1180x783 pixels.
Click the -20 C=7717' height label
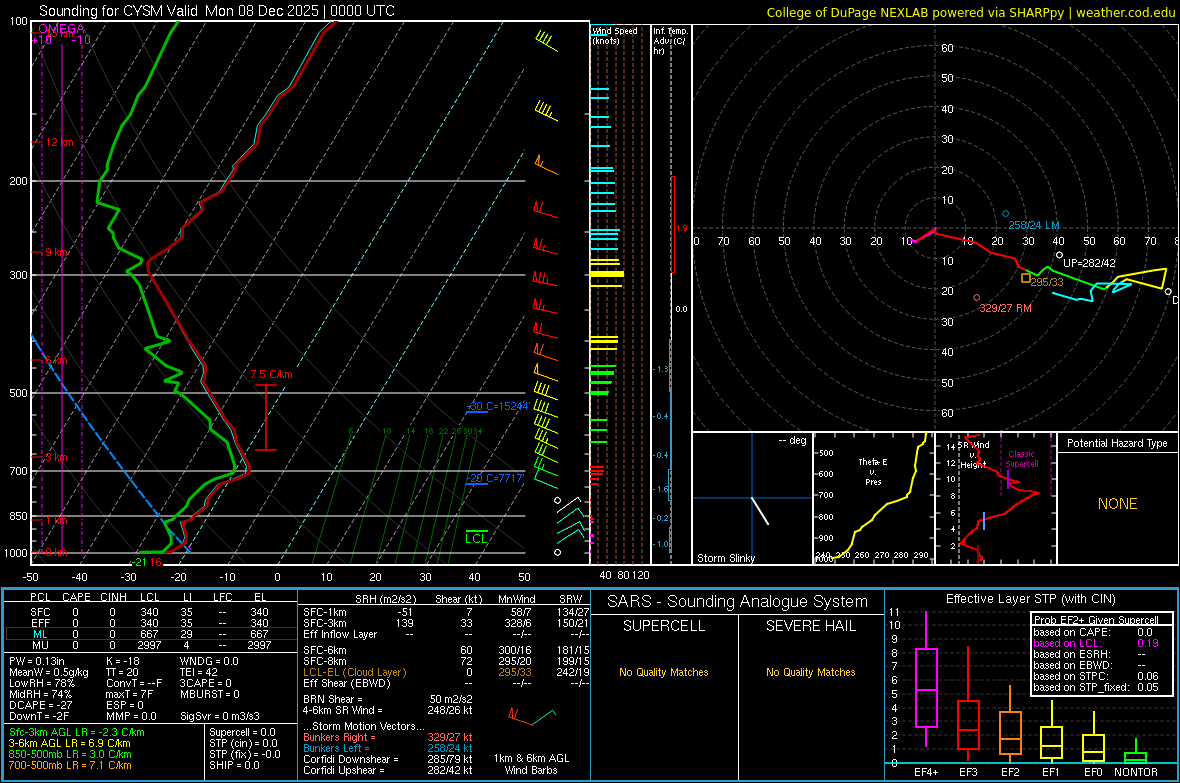click(494, 478)
